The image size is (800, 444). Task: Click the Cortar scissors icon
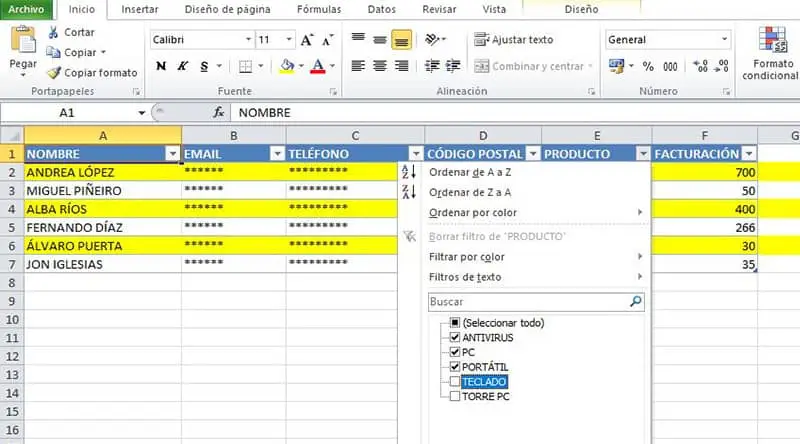(x=53, y=32)
